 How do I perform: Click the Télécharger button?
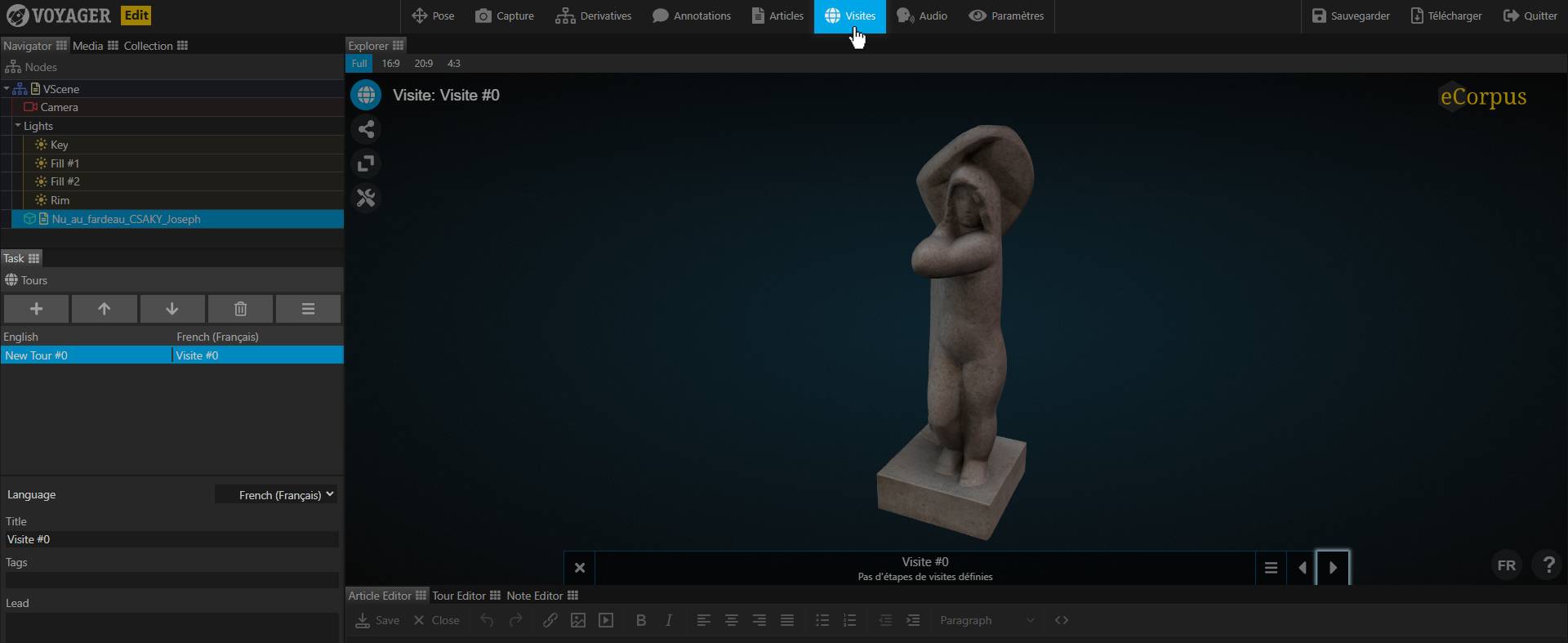(1446, 16)
